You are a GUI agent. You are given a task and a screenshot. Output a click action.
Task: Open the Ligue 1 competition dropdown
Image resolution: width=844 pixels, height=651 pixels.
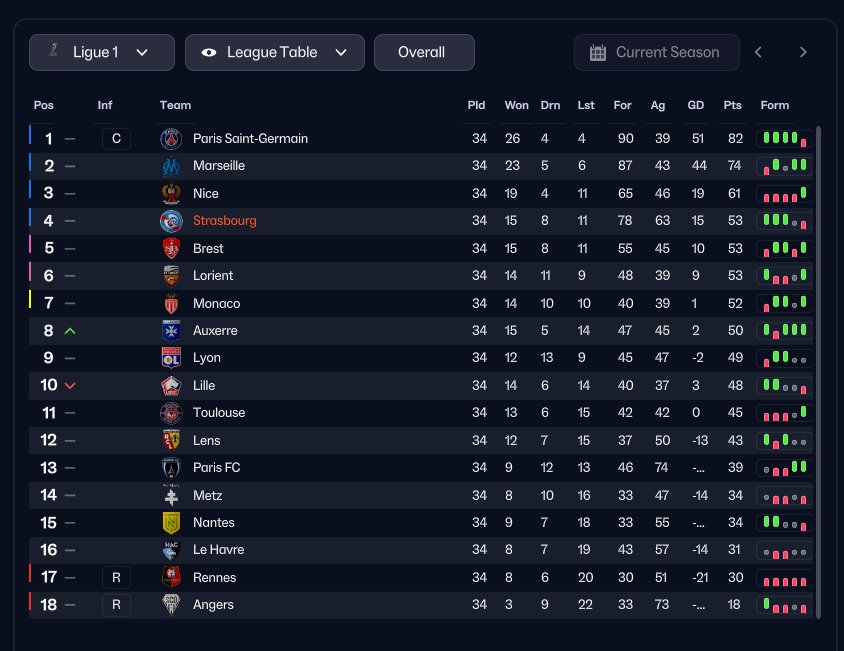pyautogui.click(x=102, y=52)
